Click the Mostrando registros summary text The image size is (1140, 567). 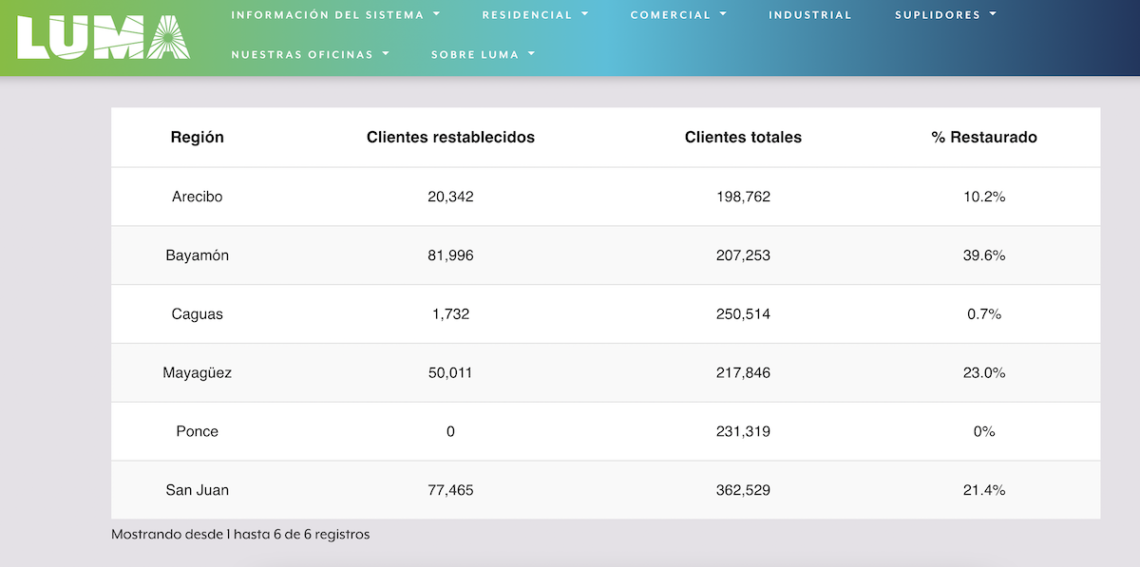[x=240, y=534]
